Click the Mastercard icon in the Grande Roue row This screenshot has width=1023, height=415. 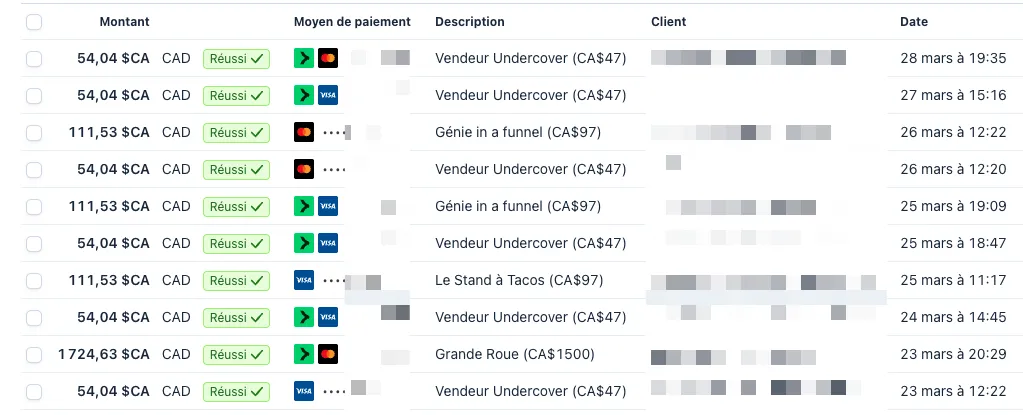click(x=327, y=355)
